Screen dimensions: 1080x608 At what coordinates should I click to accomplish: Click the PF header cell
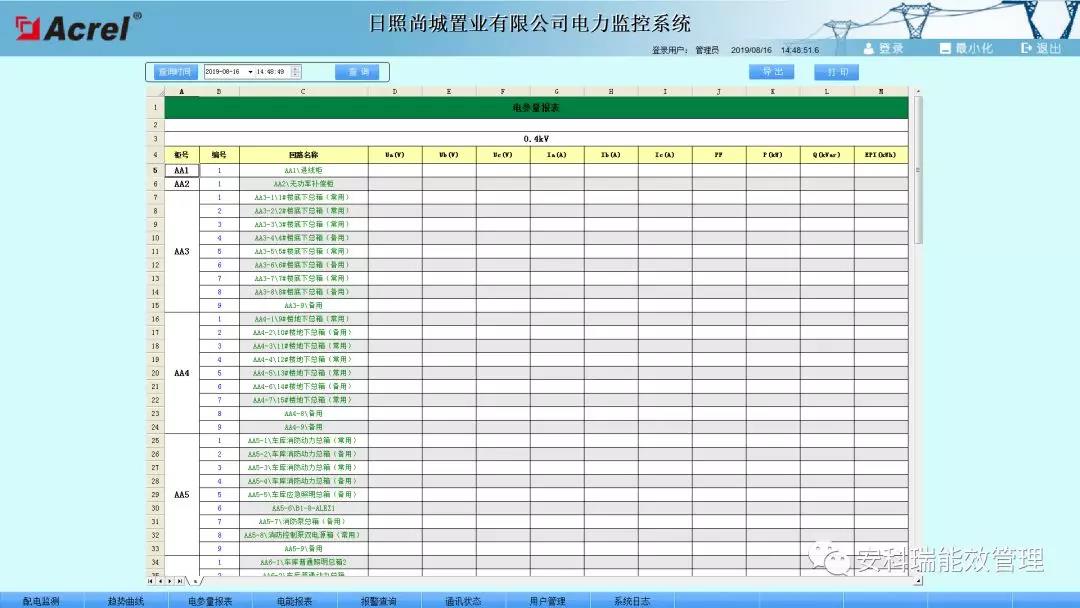click(718, 155)
